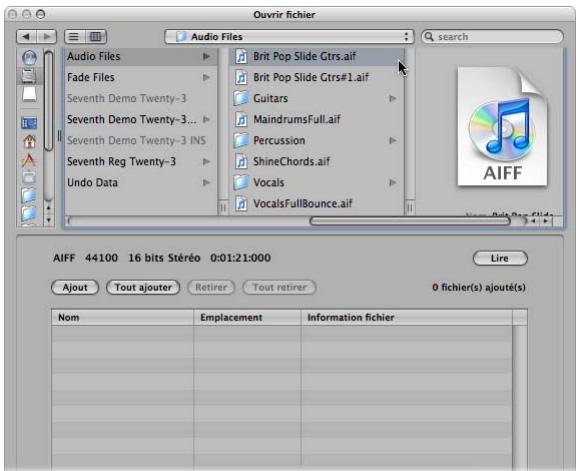Go back with the left arrow button

click(26, 37)
